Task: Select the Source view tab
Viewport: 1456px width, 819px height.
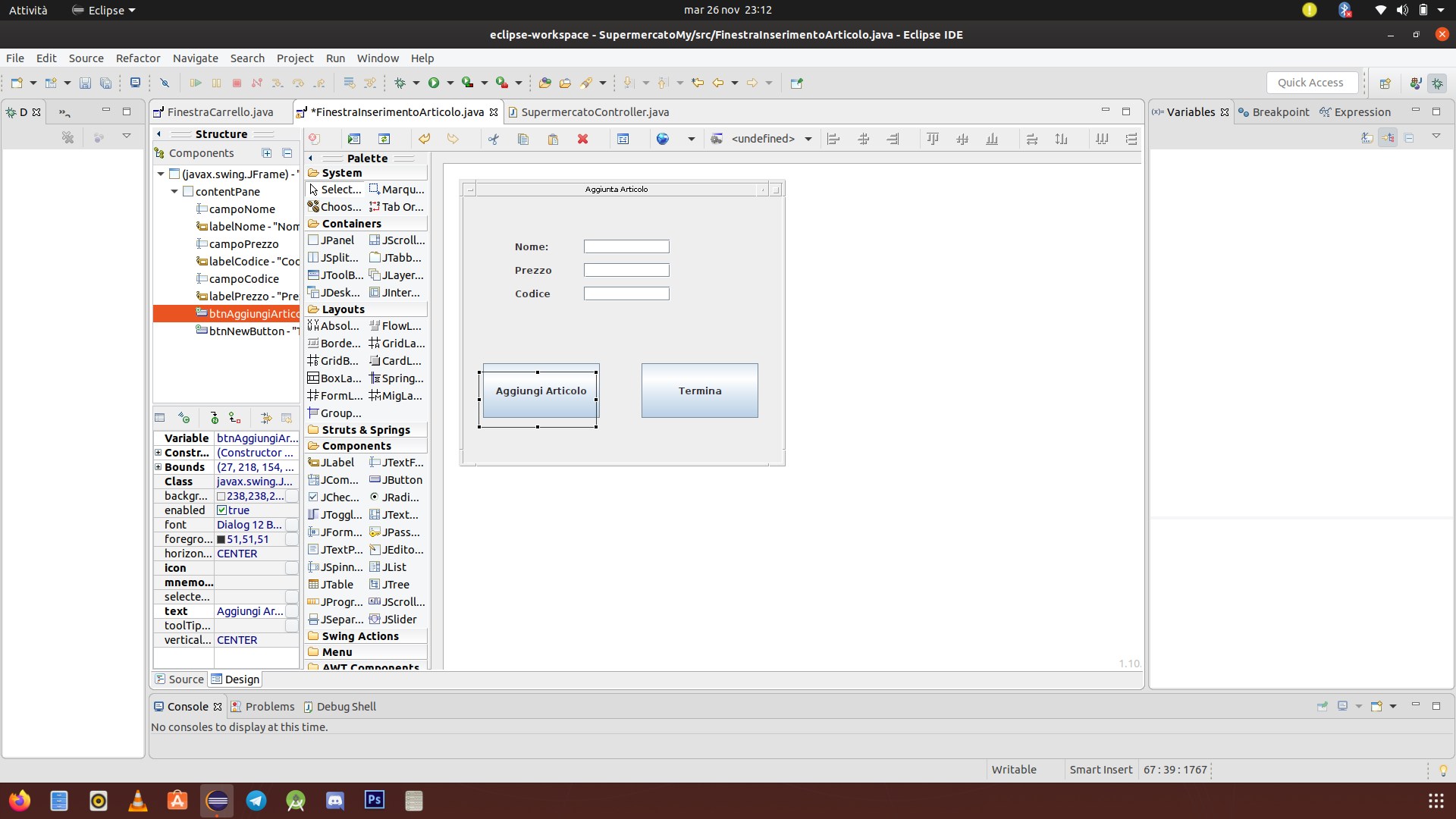Action: pyautogui.click(x=179, y=679)
